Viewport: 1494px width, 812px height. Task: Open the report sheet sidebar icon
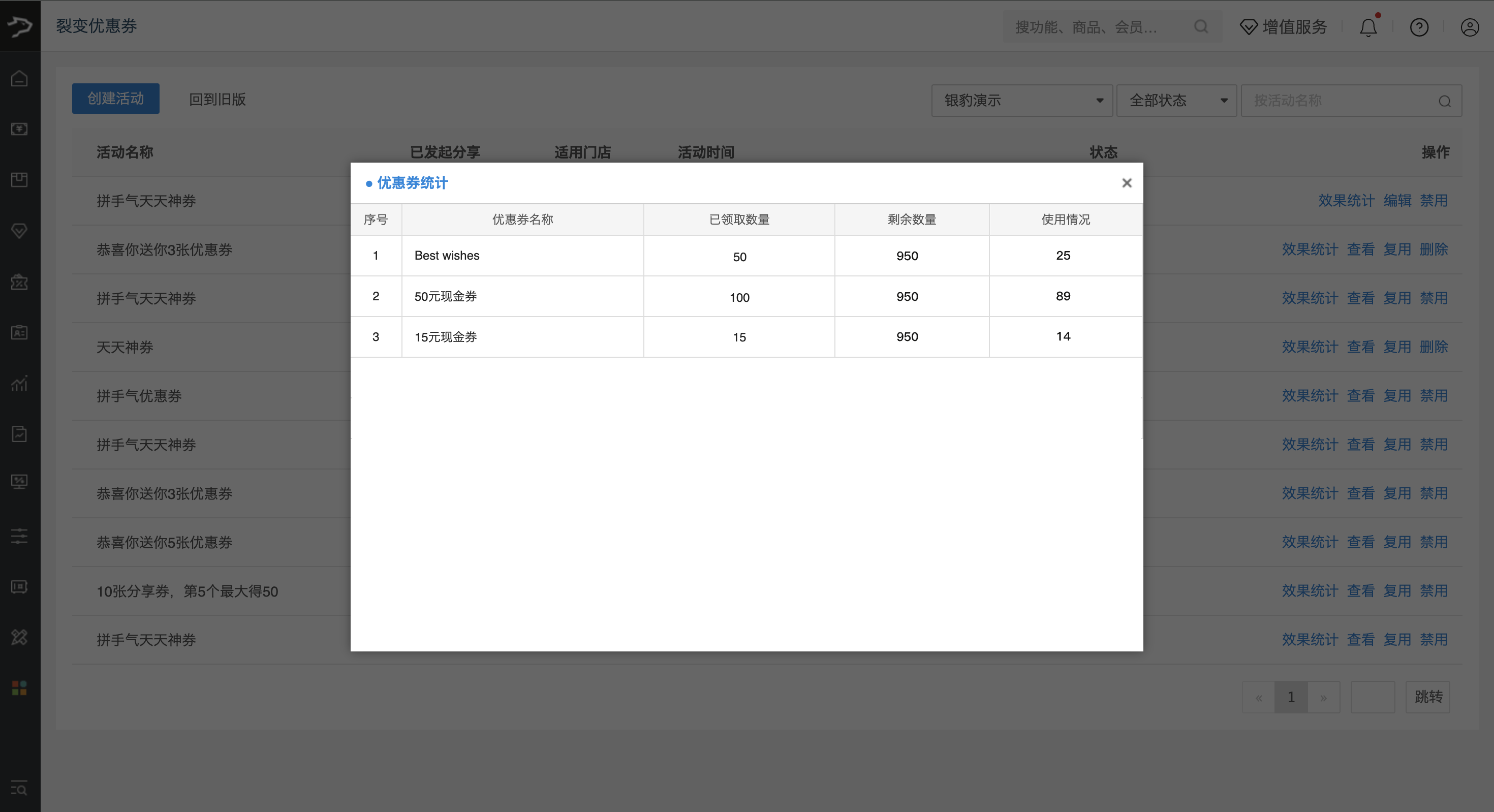pyautogui.click(x=20, y=434)
